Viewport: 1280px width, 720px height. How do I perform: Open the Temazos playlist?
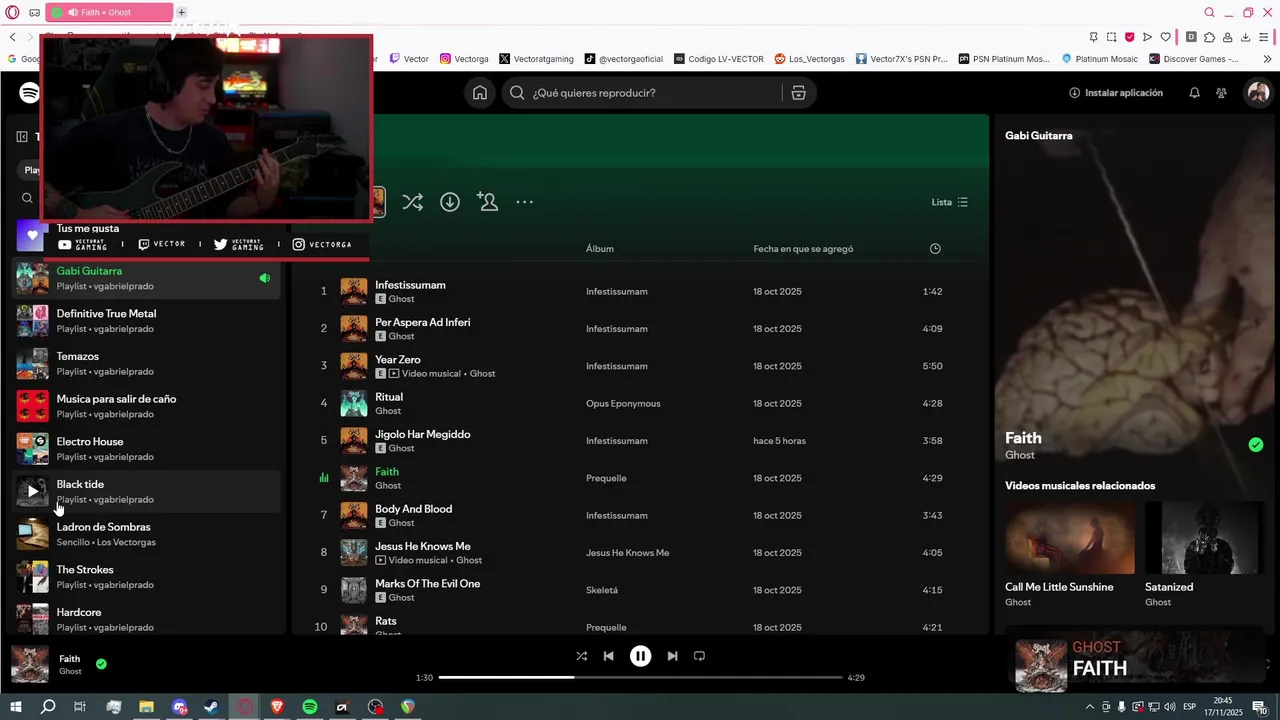[x=147, y=364]
